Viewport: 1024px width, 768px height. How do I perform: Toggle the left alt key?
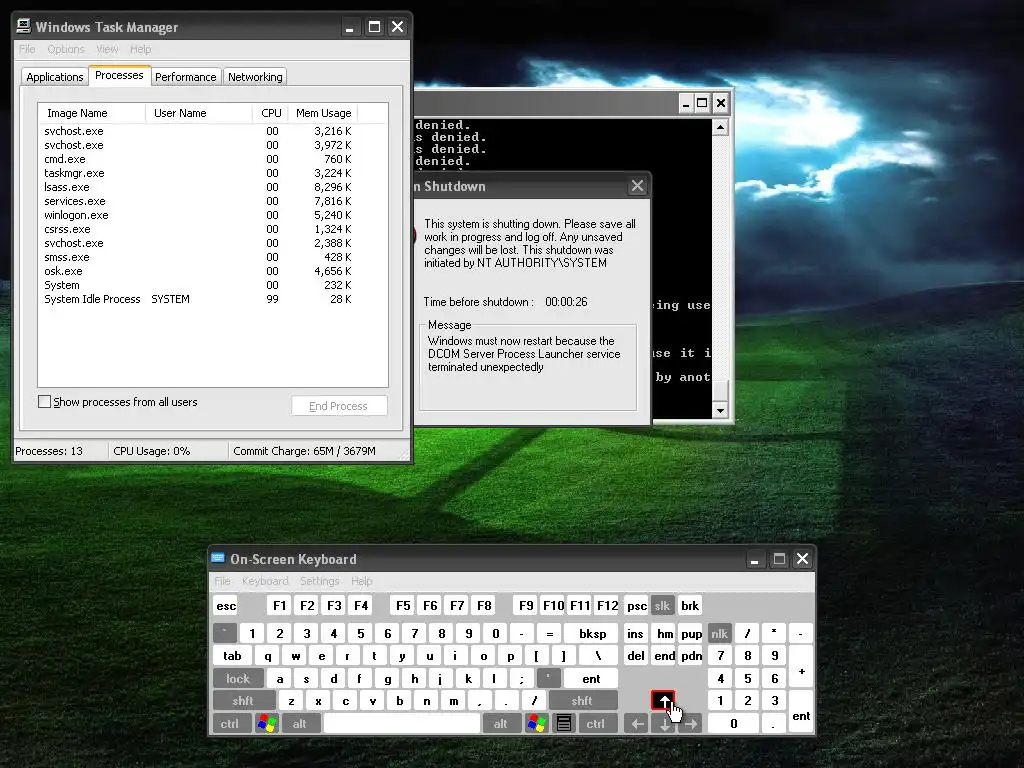tap(300, 724)
